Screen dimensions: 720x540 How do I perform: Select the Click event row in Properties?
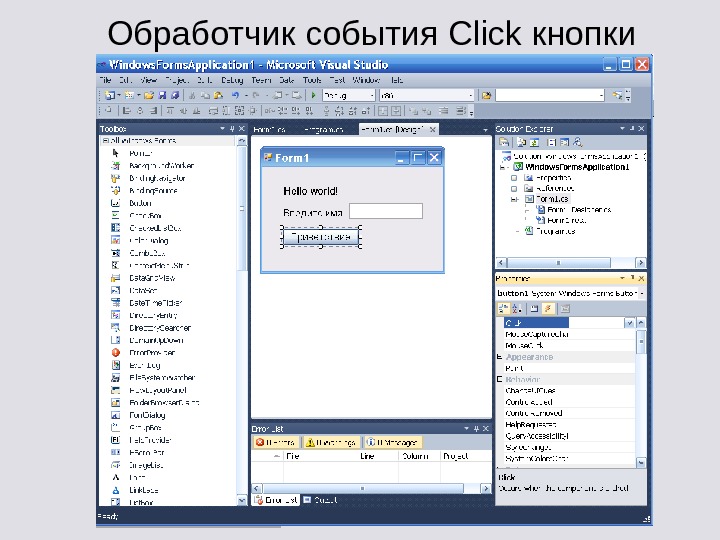pos(569,323)
